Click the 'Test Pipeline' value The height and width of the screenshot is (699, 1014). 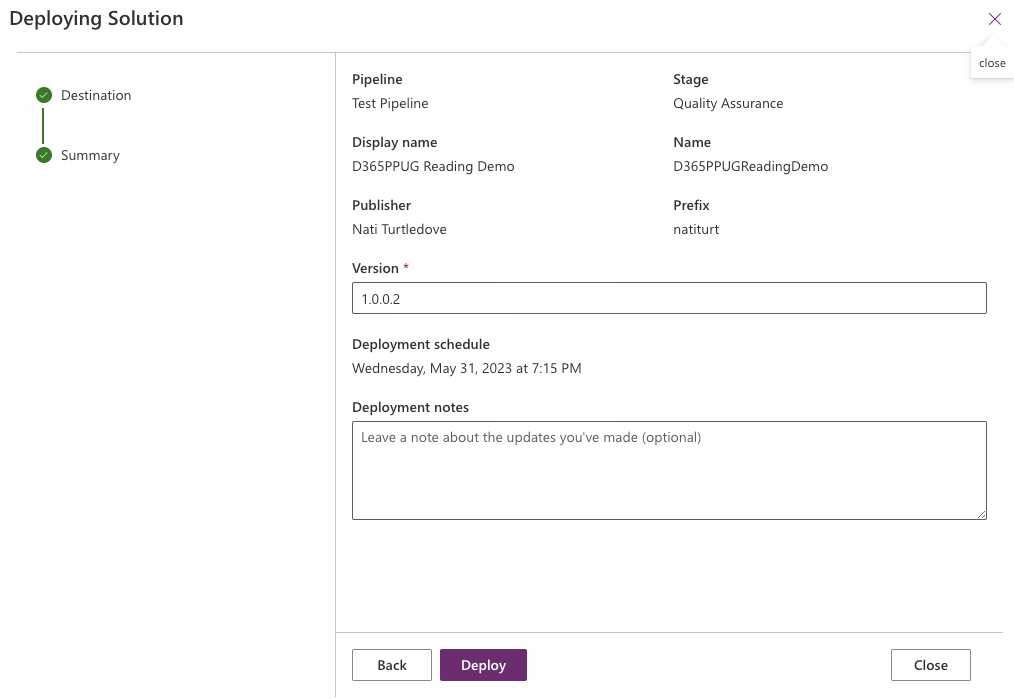[x=390, y=103]
